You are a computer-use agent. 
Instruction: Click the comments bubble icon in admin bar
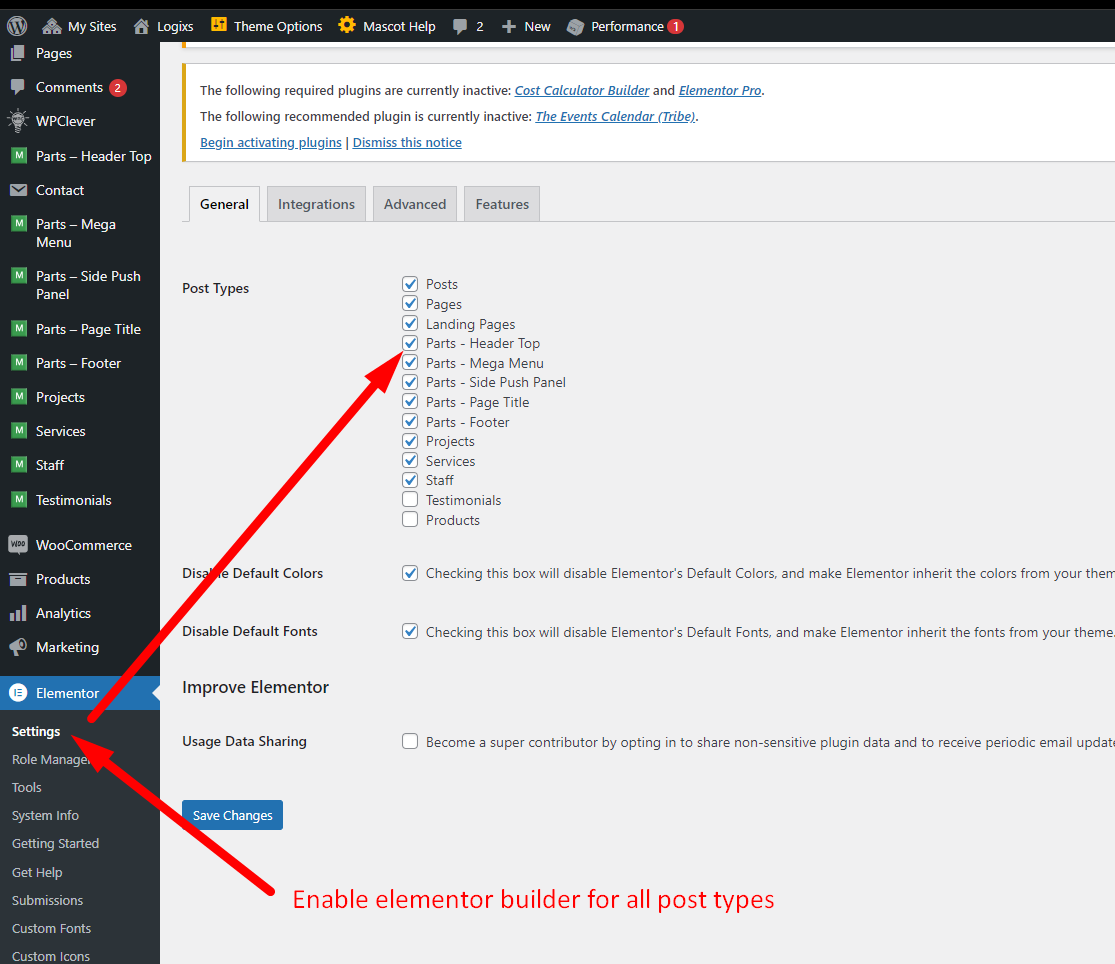[460, 27]
